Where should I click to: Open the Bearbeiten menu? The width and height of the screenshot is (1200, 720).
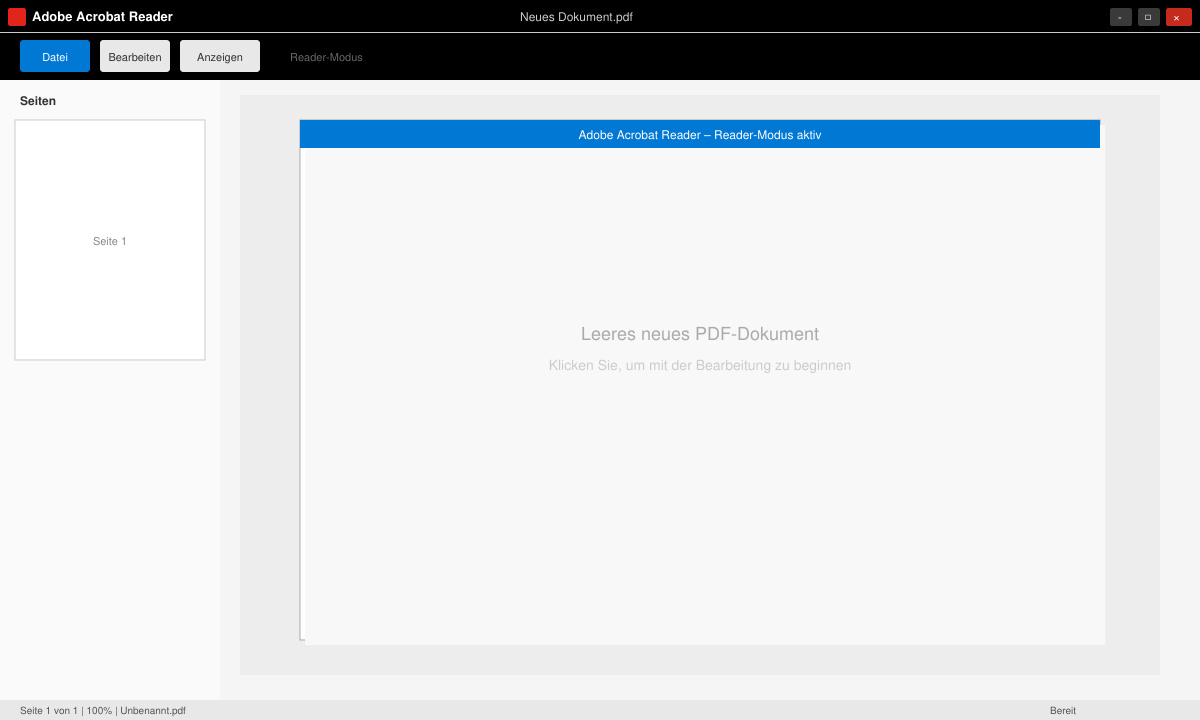click(x=135, y=56)
